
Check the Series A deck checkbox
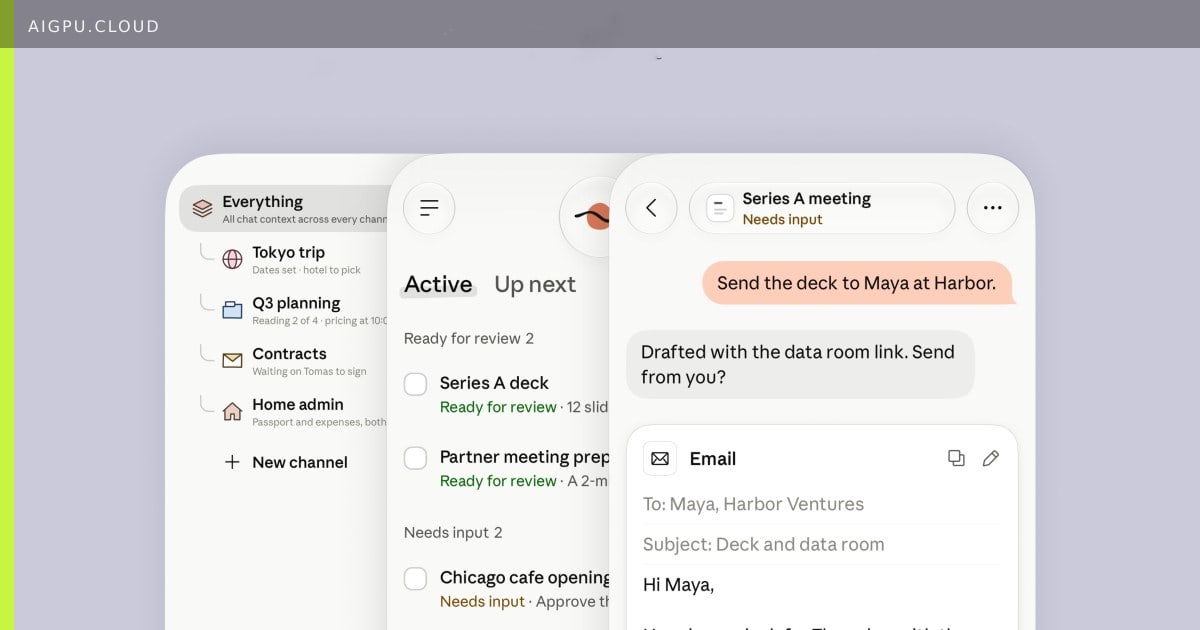[416, 383]
